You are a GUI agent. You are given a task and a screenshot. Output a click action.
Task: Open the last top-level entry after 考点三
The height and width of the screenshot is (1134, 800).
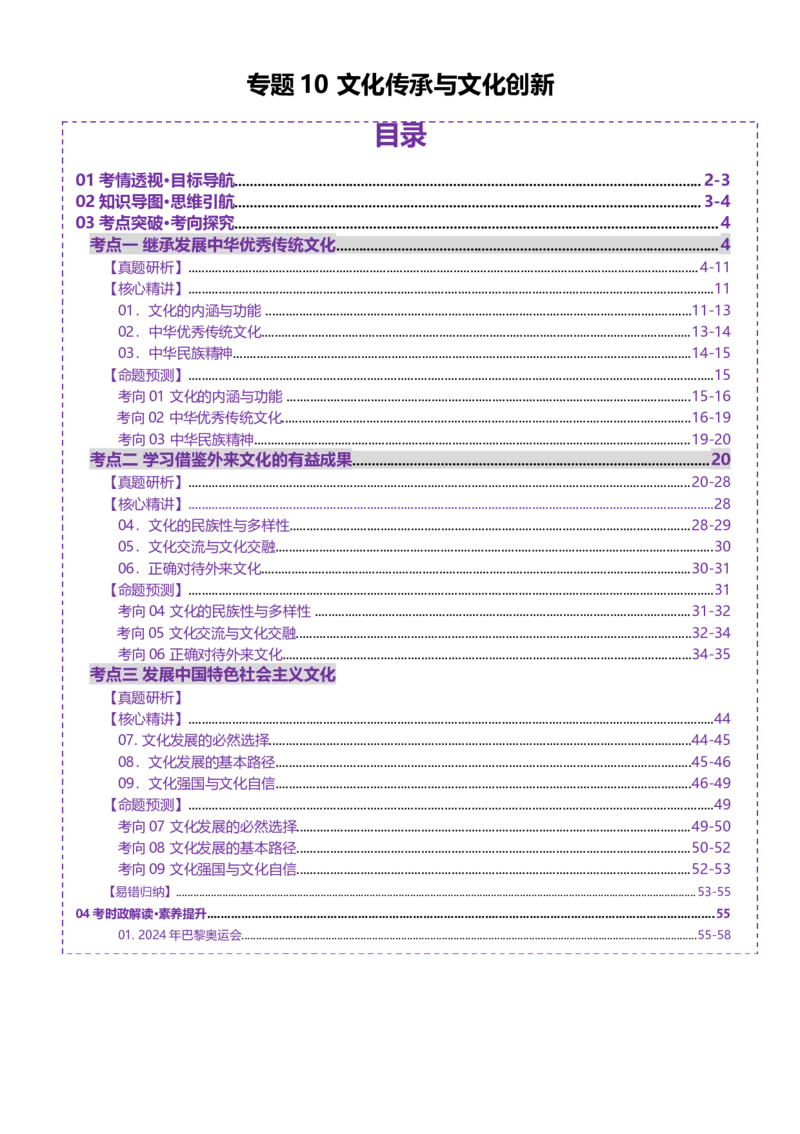[x=140, y=913]
